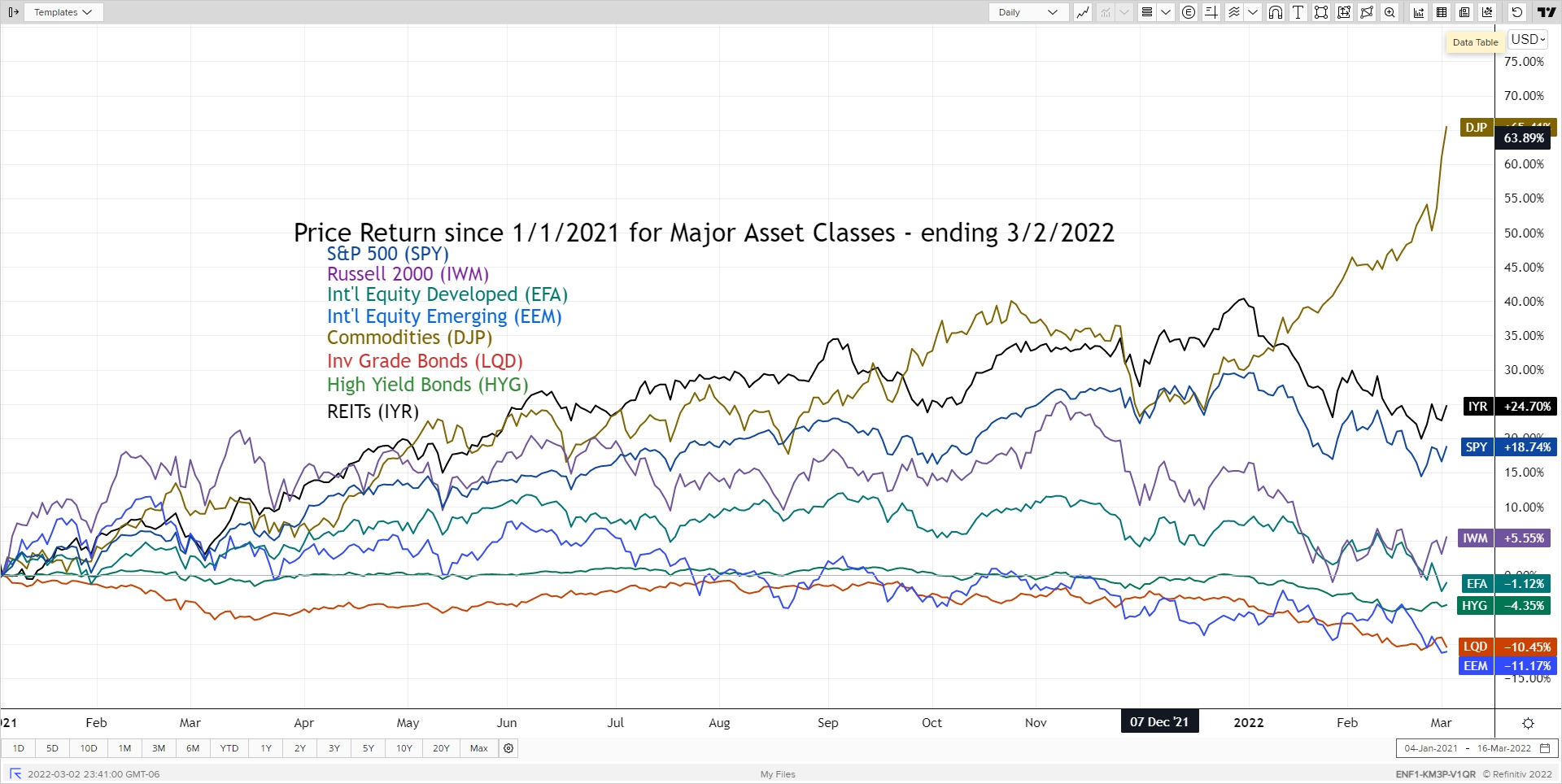Open the Templates dropdown
This screenshot has height=784, width=1562.
coord(63,12)
